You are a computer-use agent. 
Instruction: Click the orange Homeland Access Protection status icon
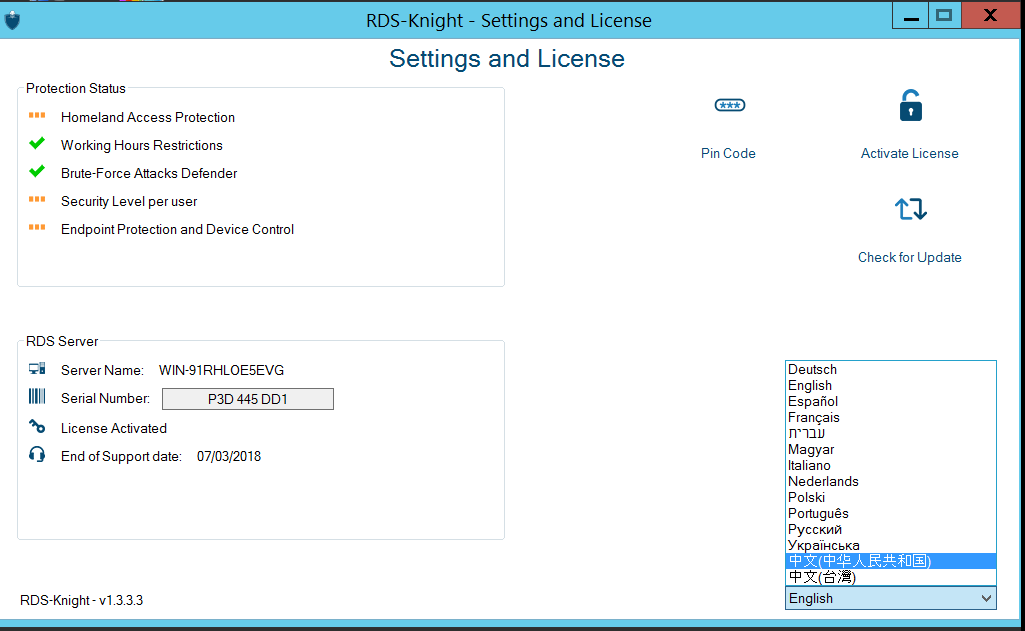pyautogui.click(x=37, y=116)
